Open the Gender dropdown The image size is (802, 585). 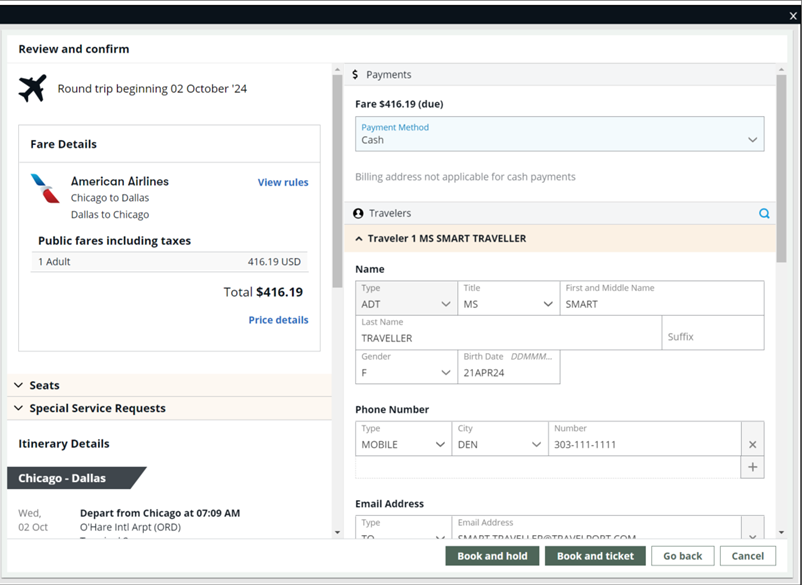[406, 366]
